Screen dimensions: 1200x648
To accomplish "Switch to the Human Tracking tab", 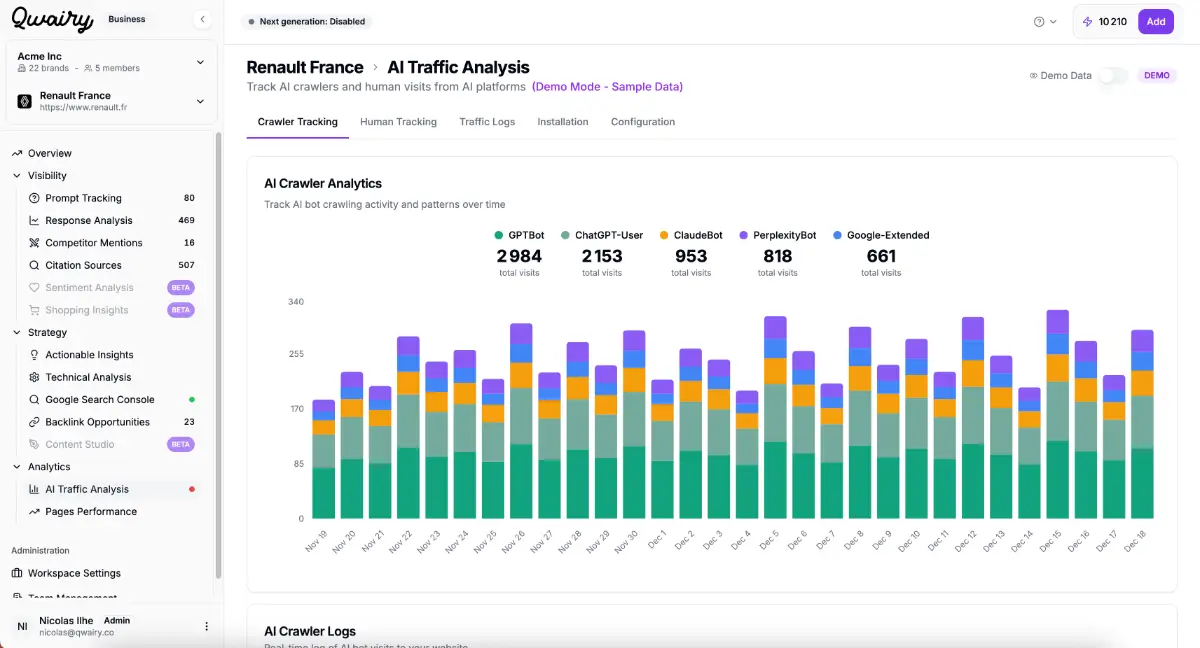I will (398, 122).
